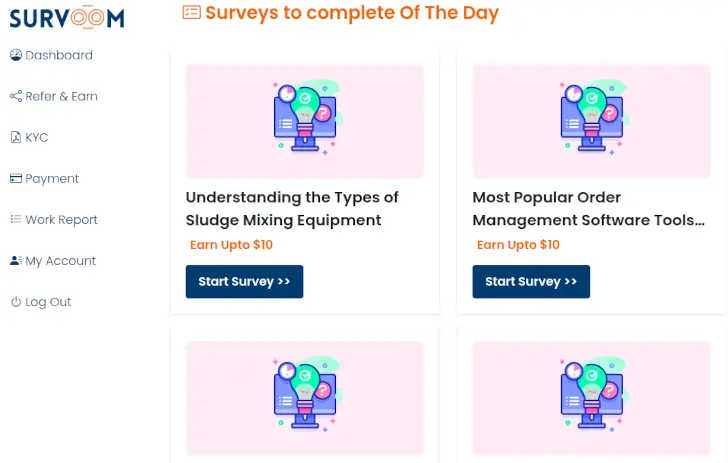Open the Most Popular Order Management title
This screenshot has height=463, width=728.
pyautogui.click(x=588, y=208)
